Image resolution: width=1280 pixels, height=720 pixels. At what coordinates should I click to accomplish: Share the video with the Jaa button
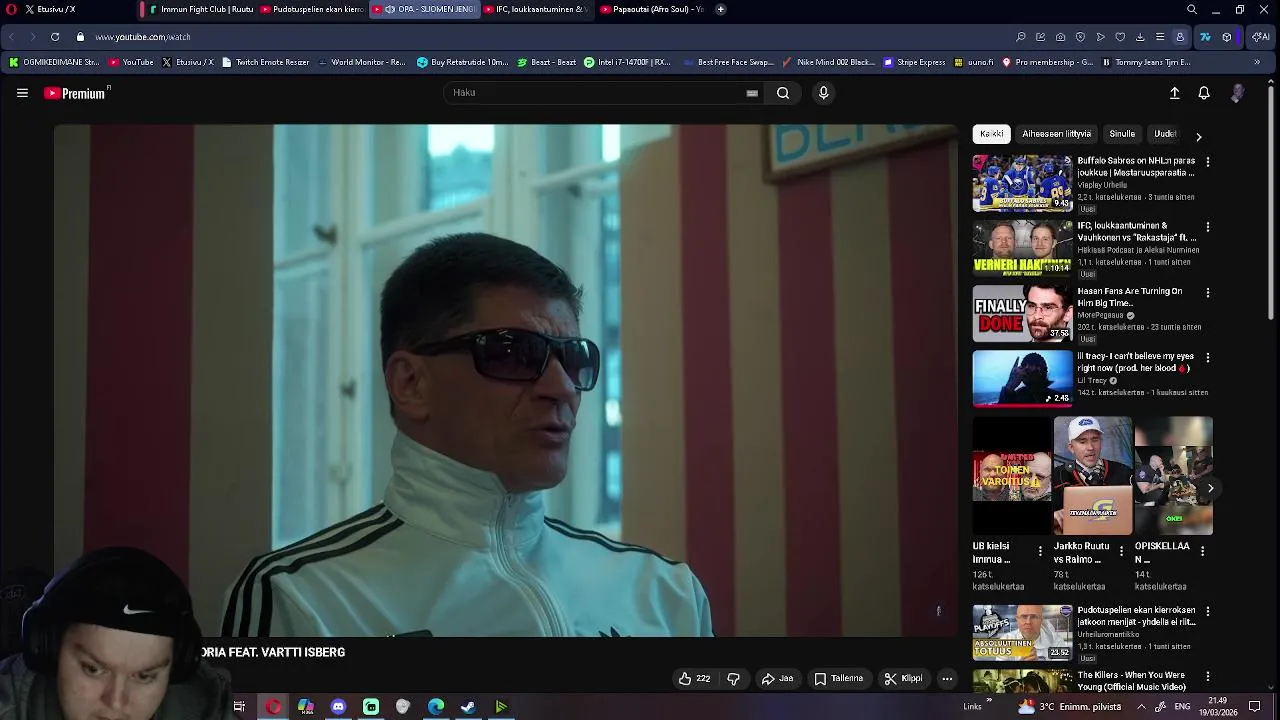pos(777,678)
